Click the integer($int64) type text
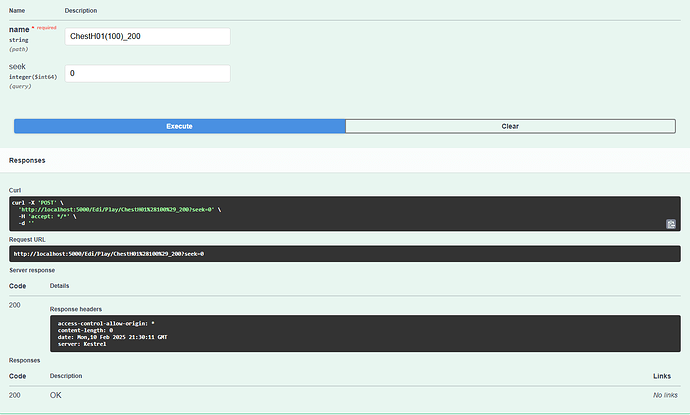This screenshot has height=415, width=690. pos(33,77)
